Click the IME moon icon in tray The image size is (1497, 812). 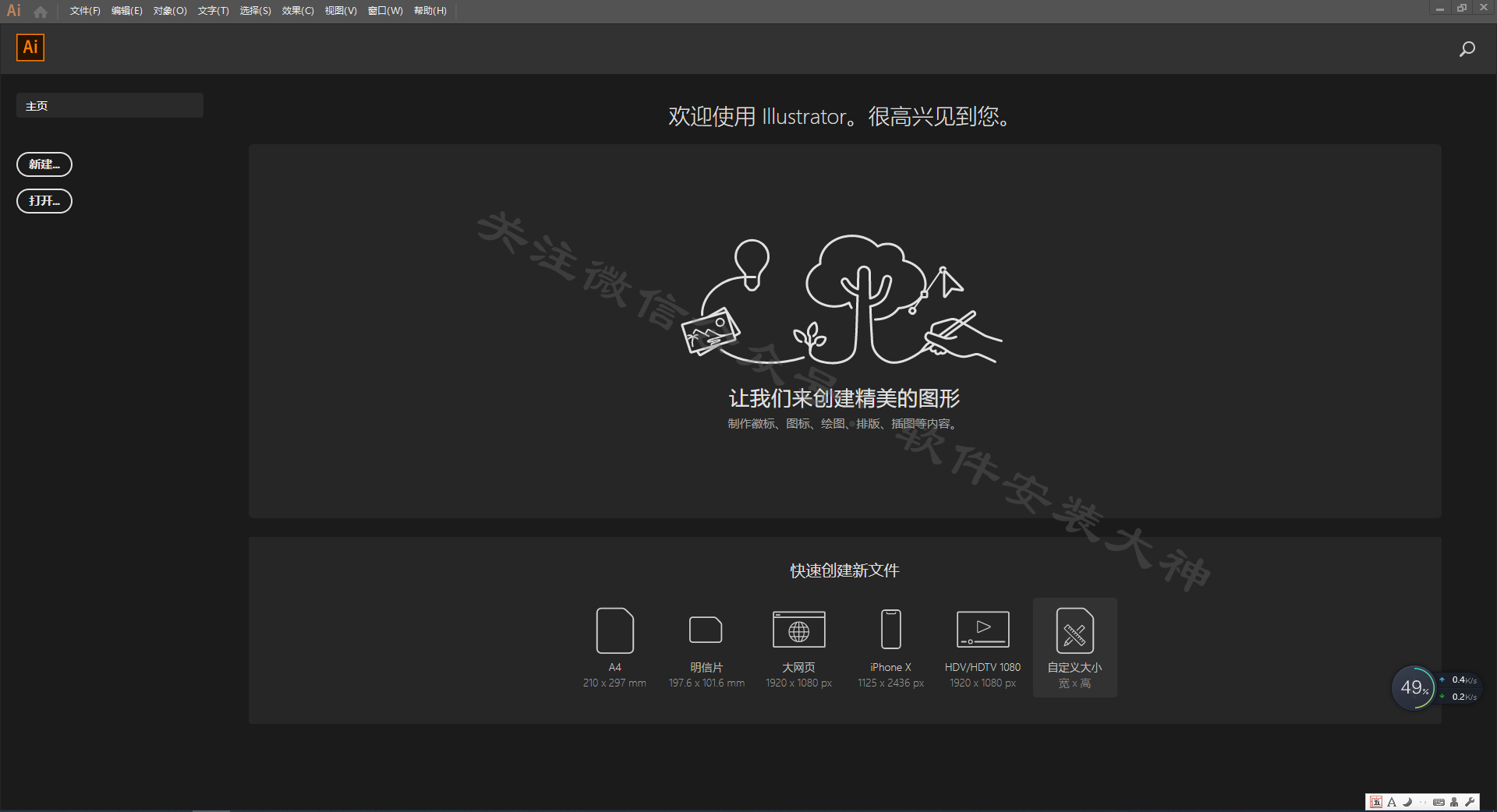1407,802
